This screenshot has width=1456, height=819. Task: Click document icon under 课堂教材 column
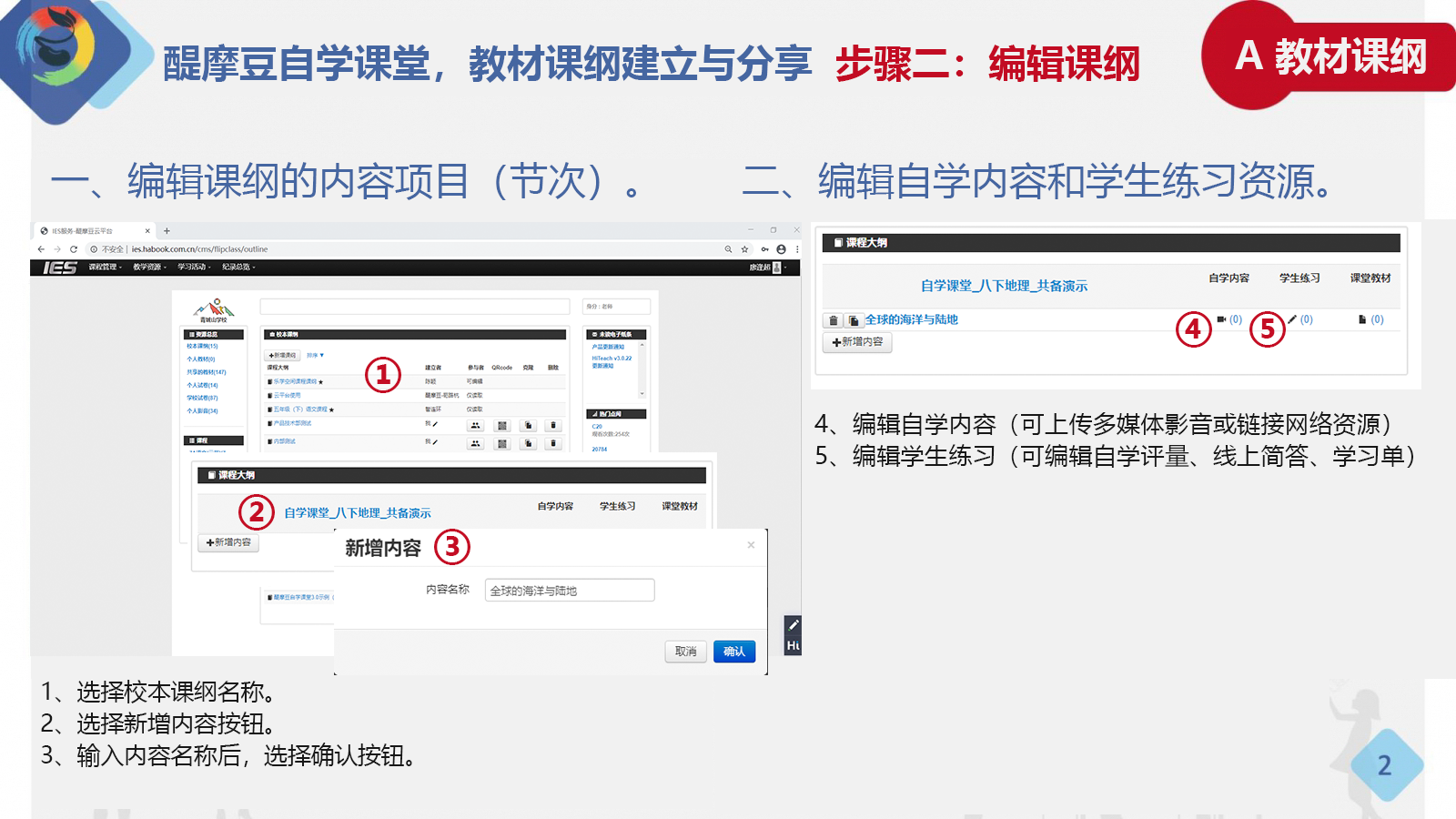1362,319
